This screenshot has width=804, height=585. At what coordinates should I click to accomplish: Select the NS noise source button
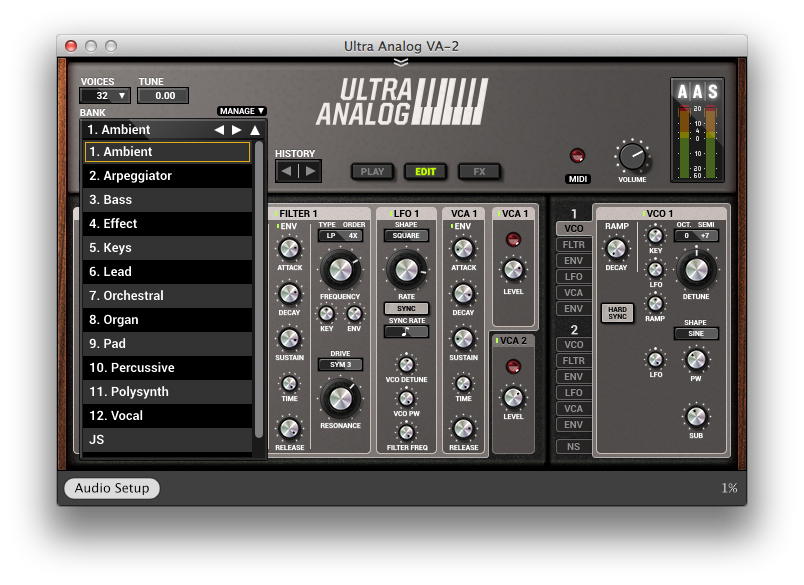[573, 447]
